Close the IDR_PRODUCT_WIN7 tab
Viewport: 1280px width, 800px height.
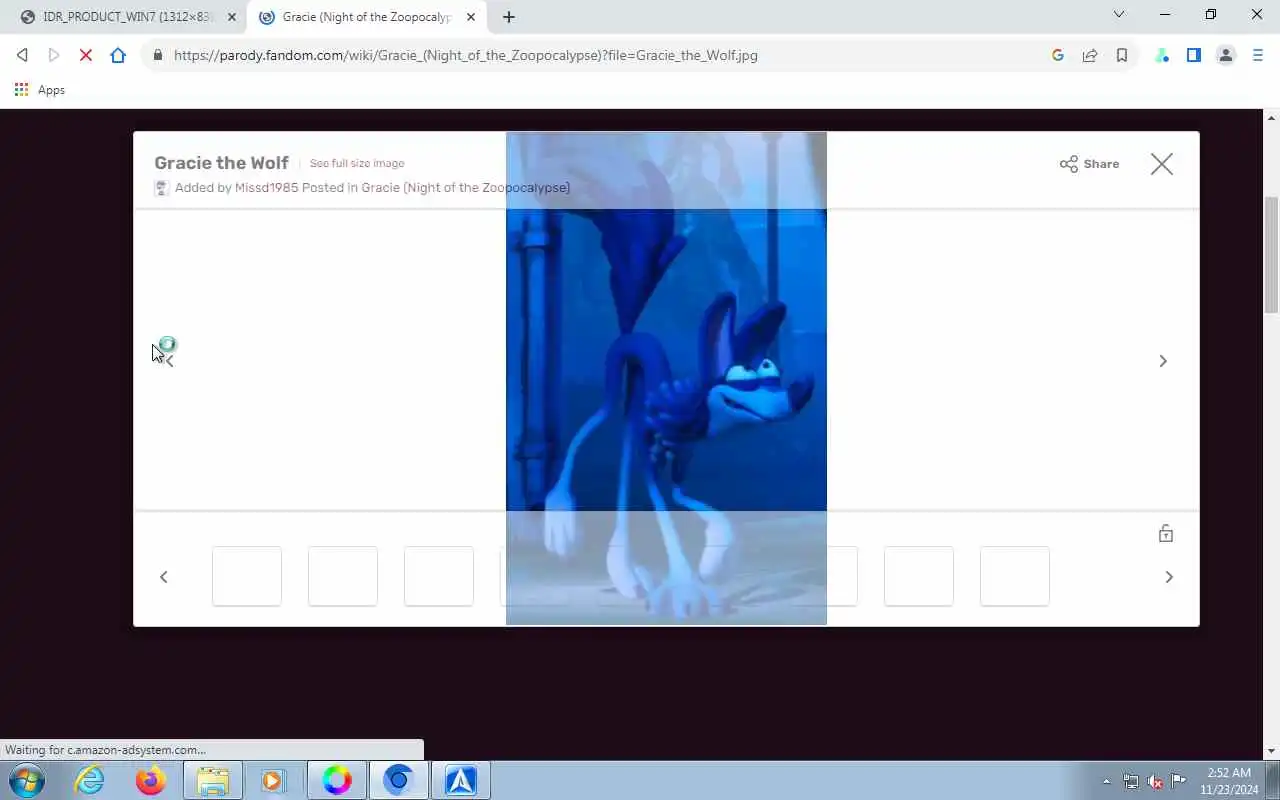(232, 17)
